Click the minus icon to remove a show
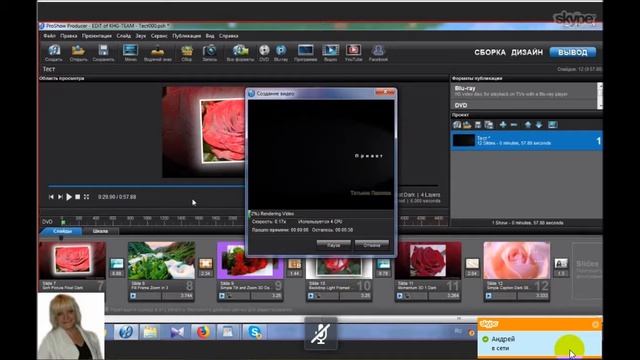This screenshot has width=640, height=360. point(514,125)
